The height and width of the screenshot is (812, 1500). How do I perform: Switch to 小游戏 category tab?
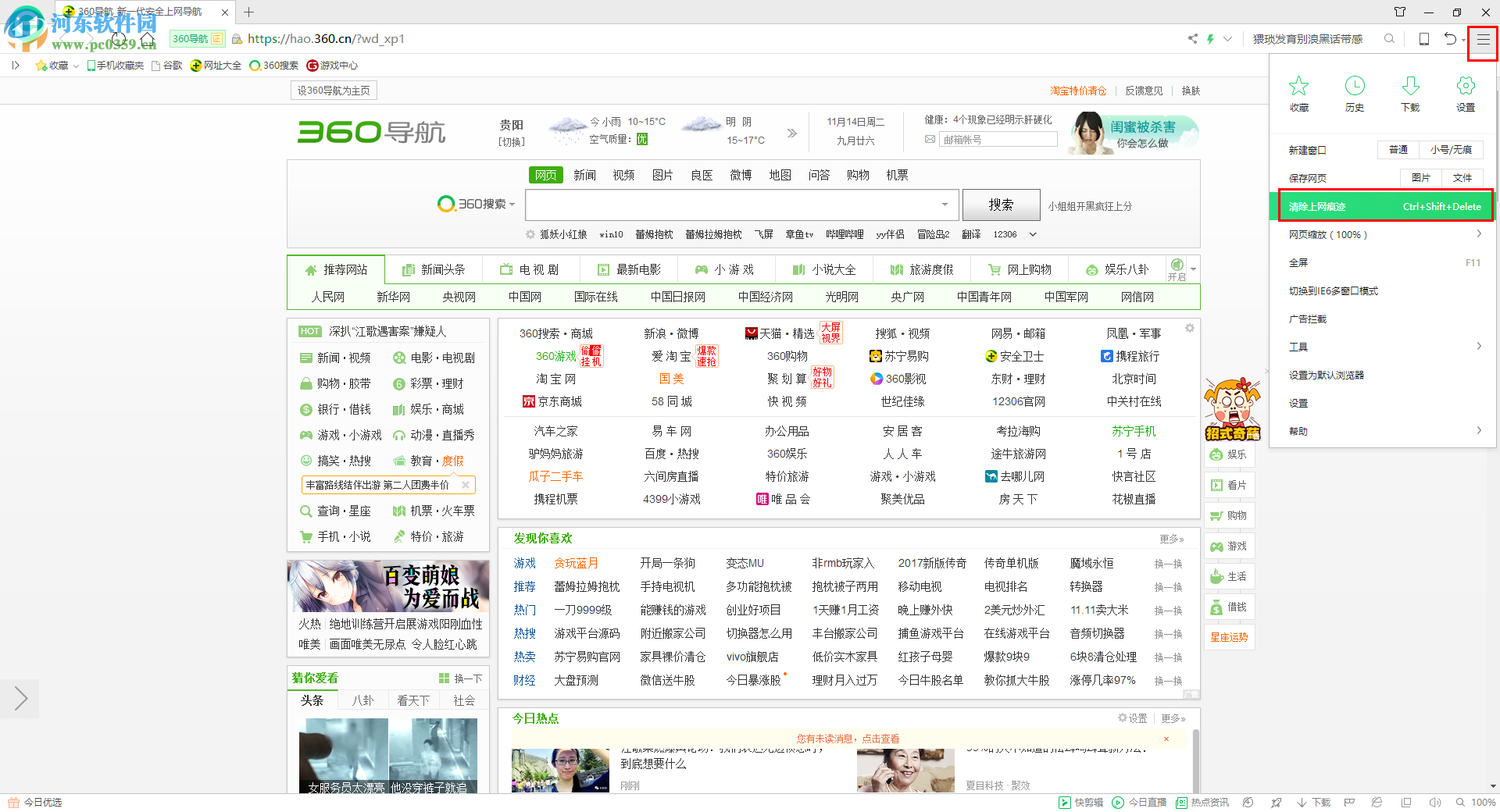click(x=725, y=269)
